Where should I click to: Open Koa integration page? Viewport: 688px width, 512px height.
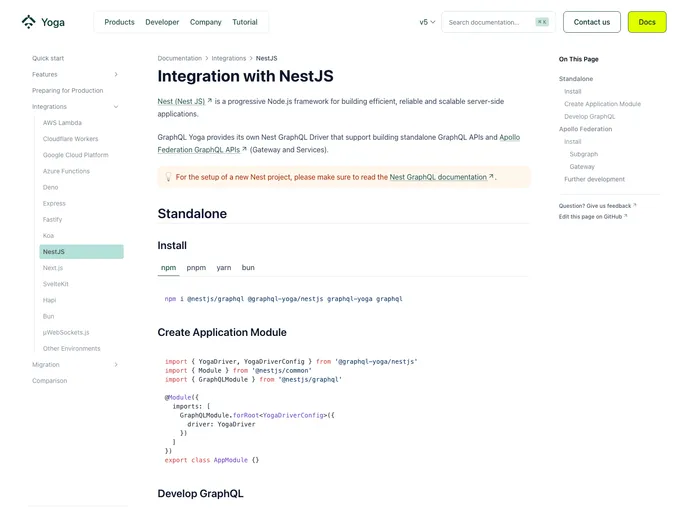point(48,236)
